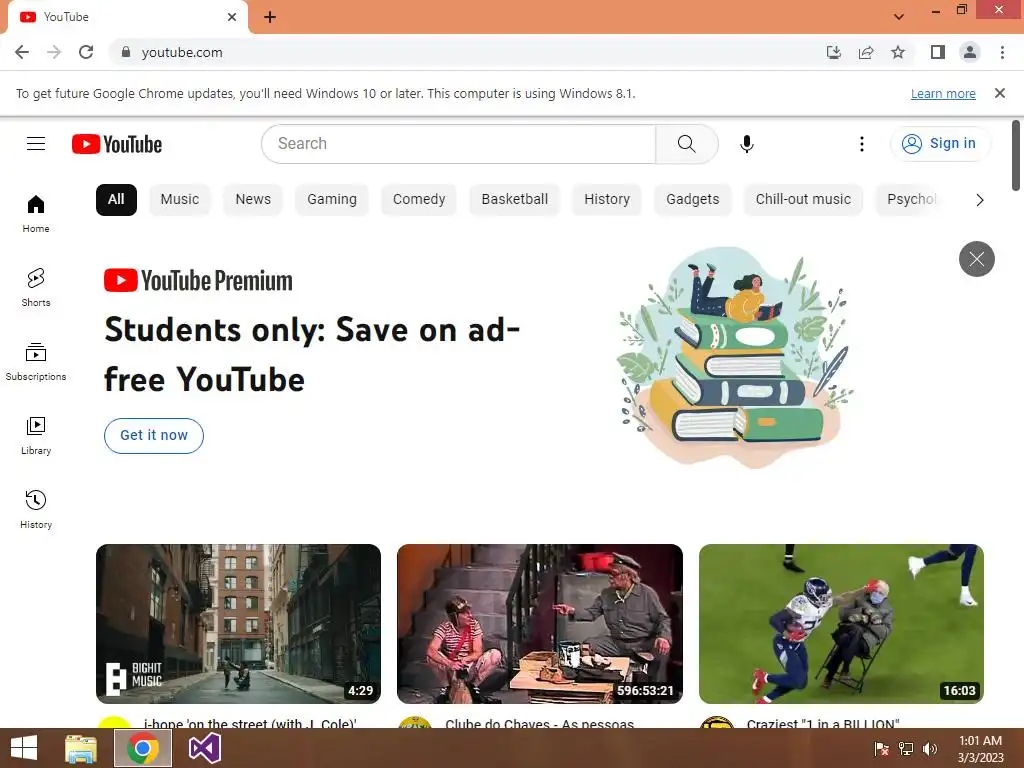Open File Explorer from taskbar
The image size is (1024, 768).
point(81,748)
